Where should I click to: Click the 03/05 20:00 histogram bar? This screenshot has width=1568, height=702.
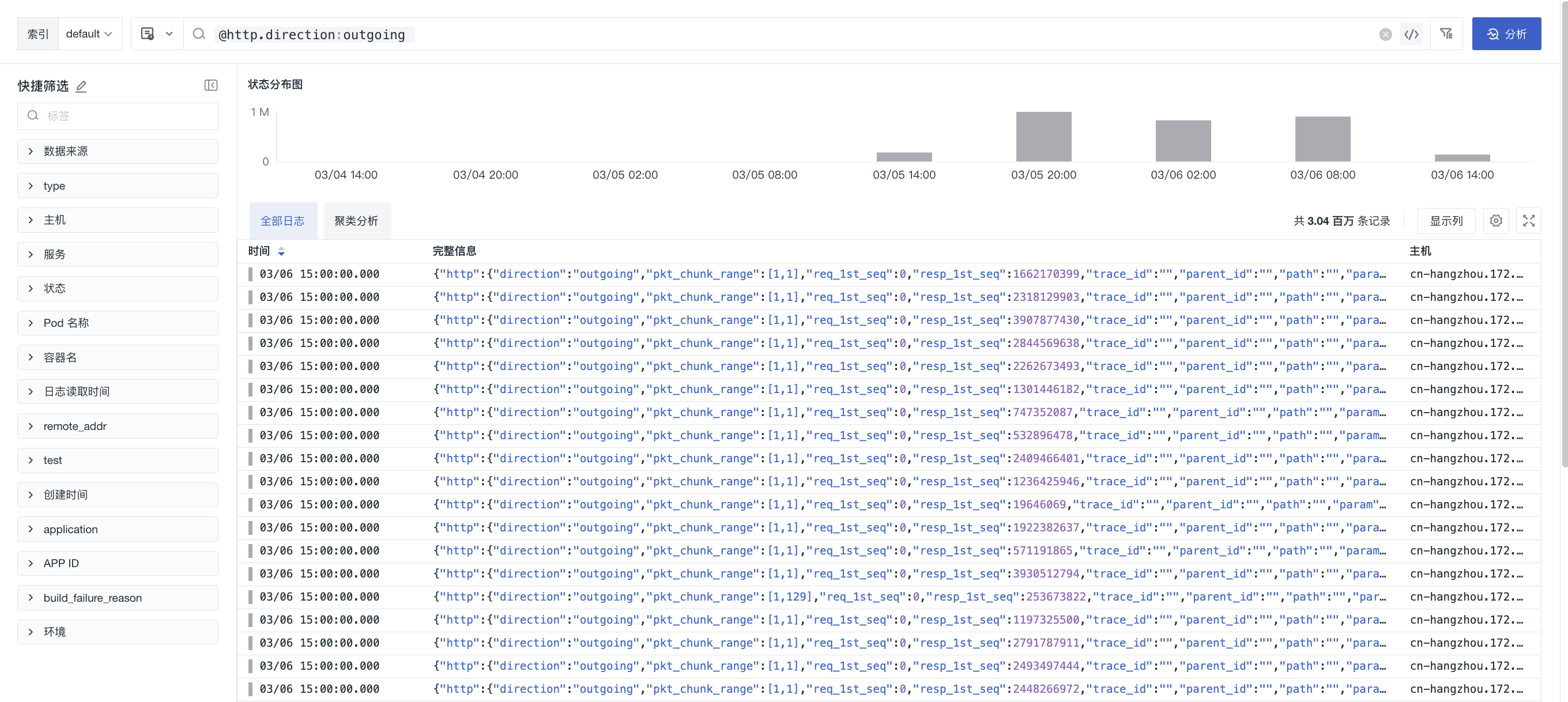(x=1043, y=137)
